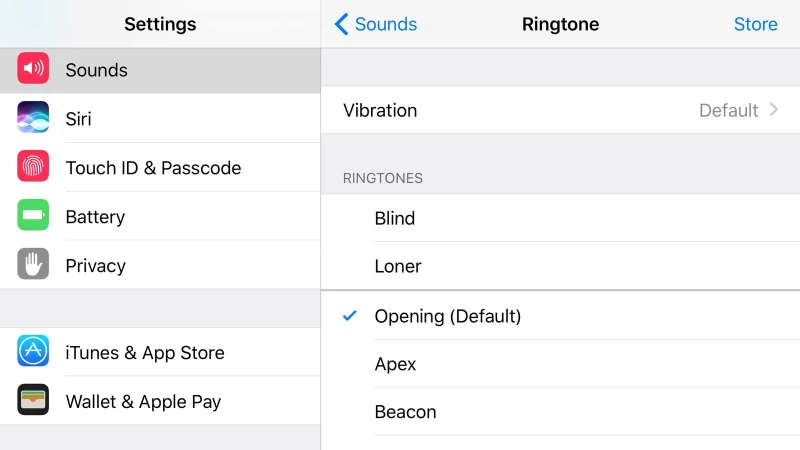Open the Battery settings row label
This screenshot has width=800, height=450.
pos(95,217)
